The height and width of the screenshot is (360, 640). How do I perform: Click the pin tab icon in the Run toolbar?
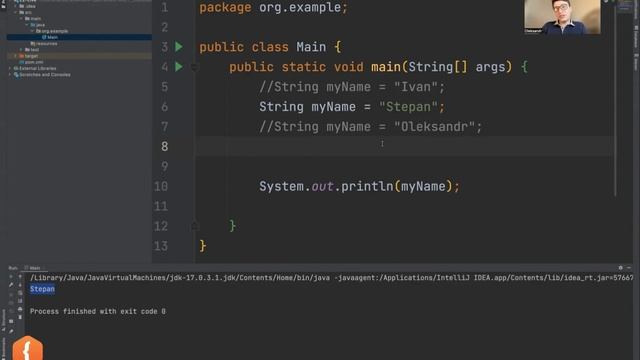point(11,331)
